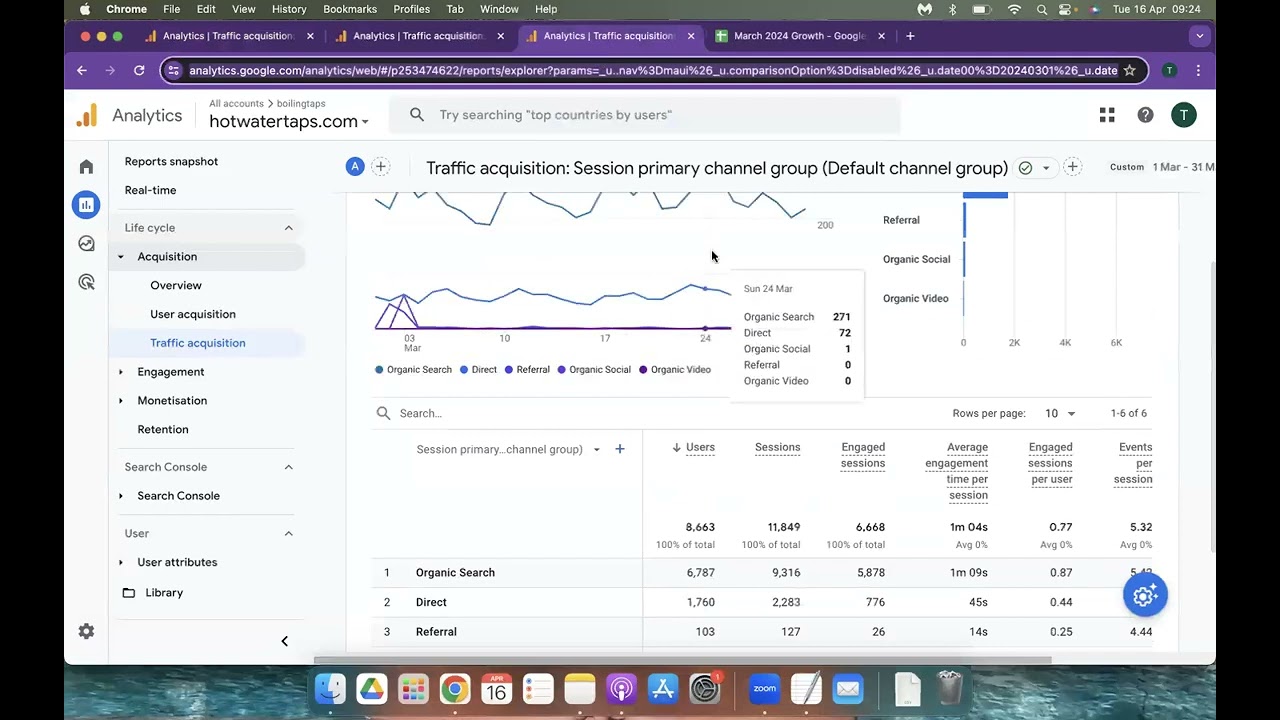Open the Help question mark icon
The image size is (1280, 720).
tap(1145, 115)
